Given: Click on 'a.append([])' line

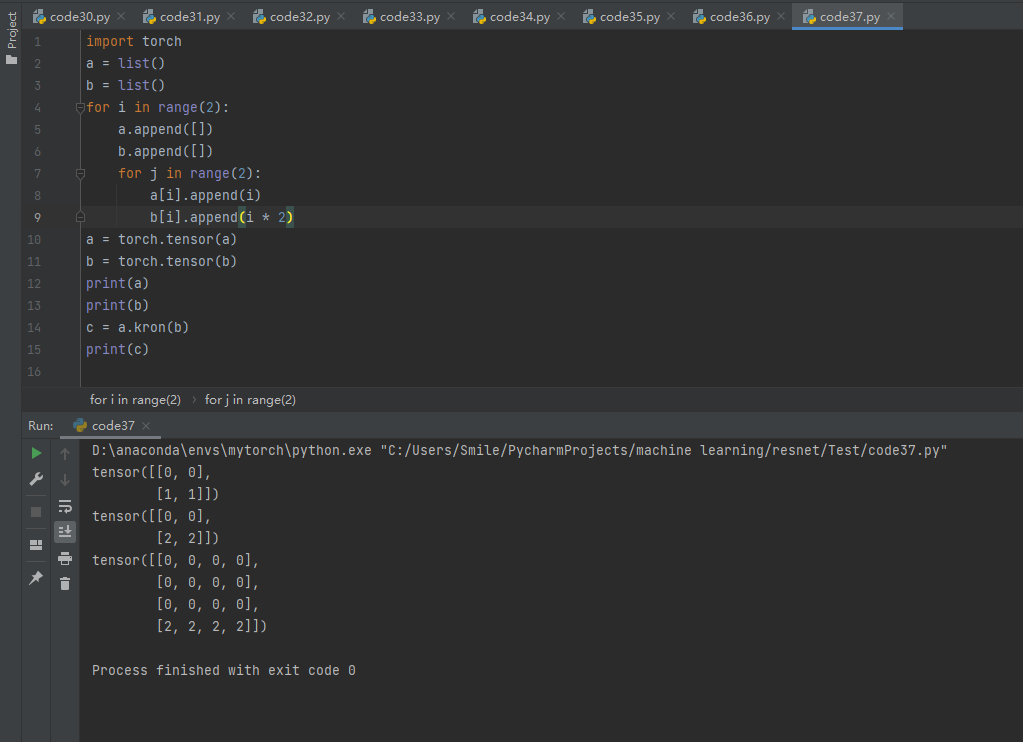Looking at the screenshot, I should (165, 129).
